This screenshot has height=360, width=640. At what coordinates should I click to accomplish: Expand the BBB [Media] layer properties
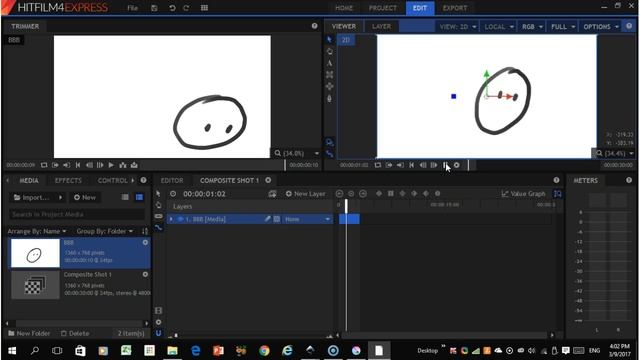[x=171, y=219]
